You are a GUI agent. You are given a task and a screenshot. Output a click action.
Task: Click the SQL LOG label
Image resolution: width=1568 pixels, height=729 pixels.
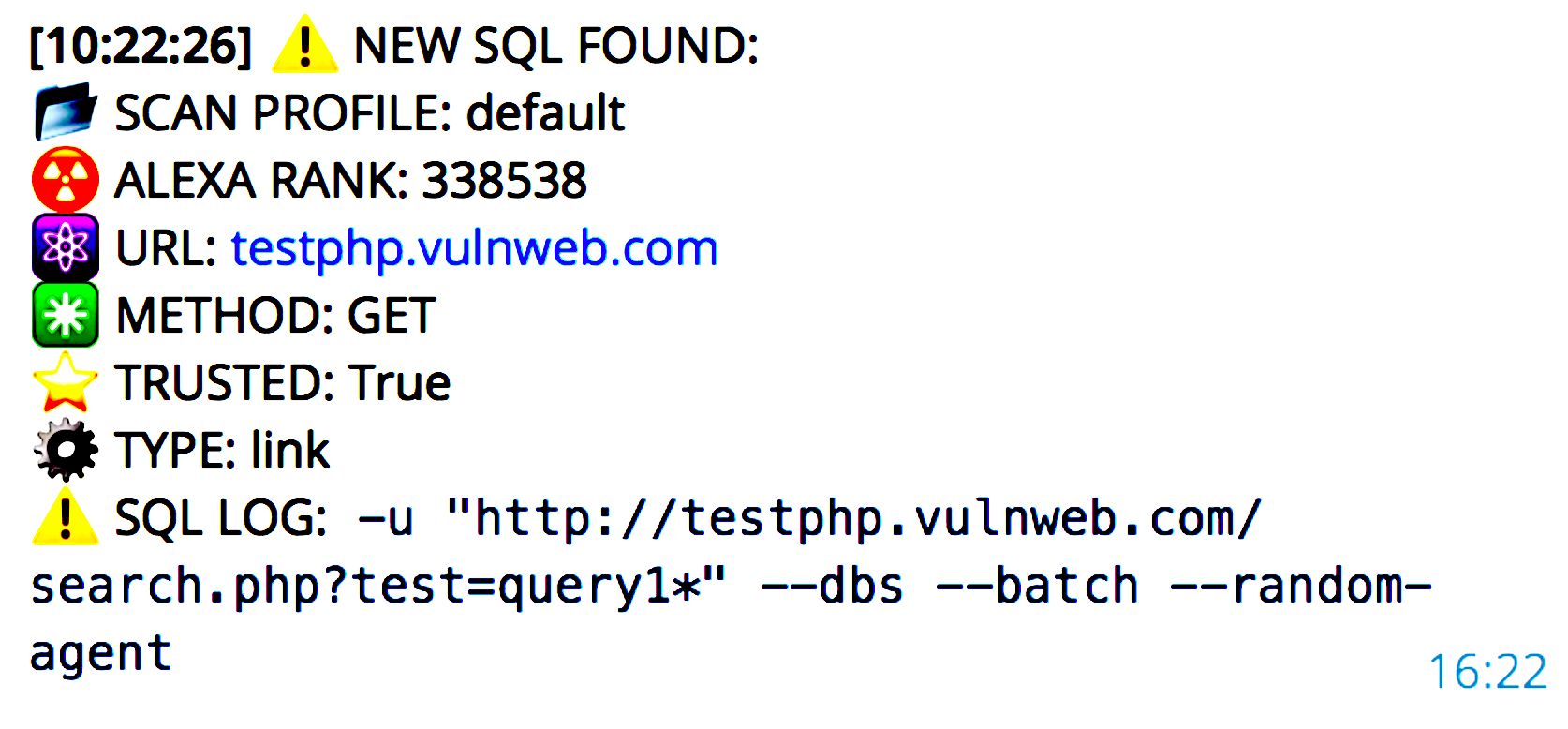220,518
